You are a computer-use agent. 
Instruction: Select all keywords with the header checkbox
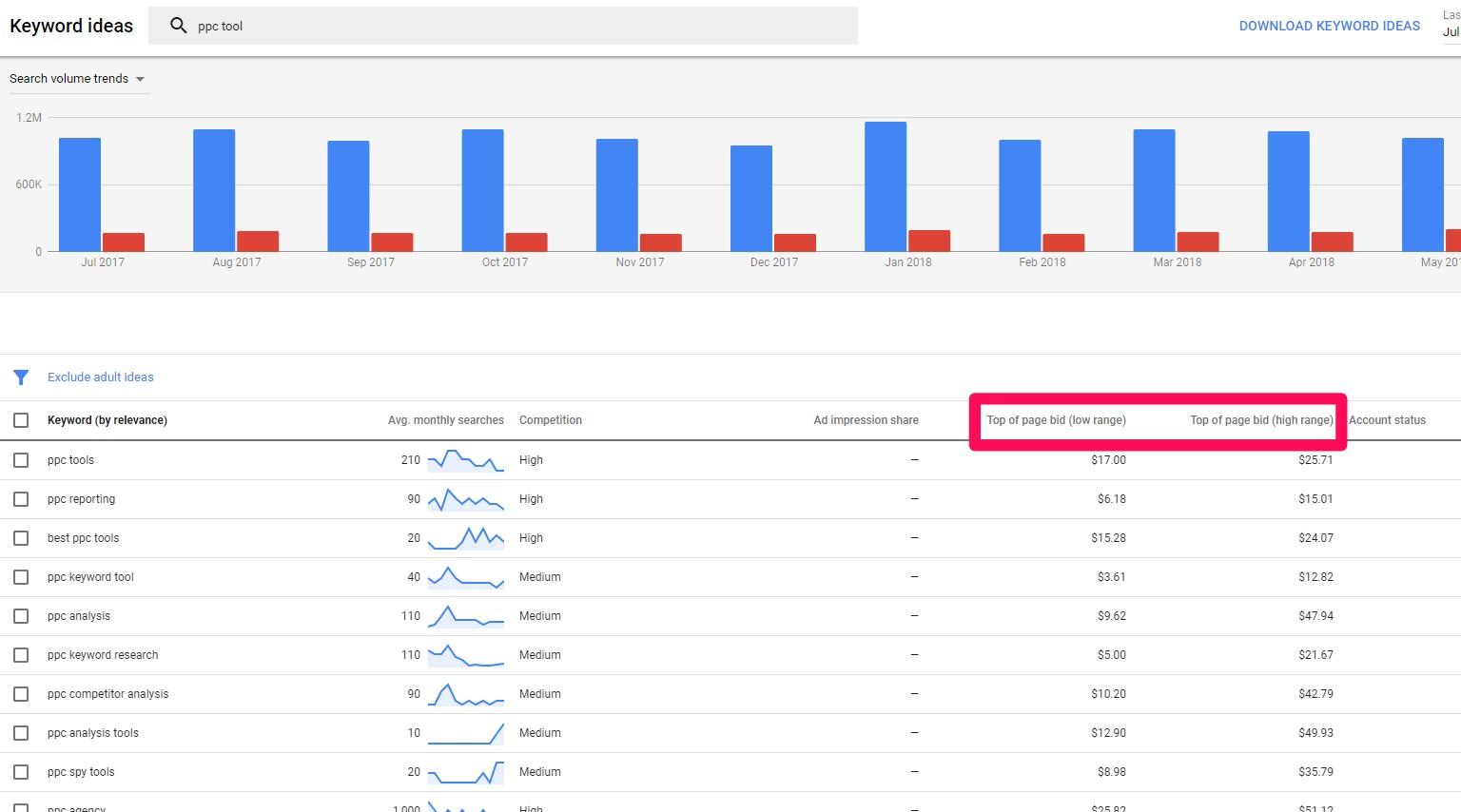(21, 419)
